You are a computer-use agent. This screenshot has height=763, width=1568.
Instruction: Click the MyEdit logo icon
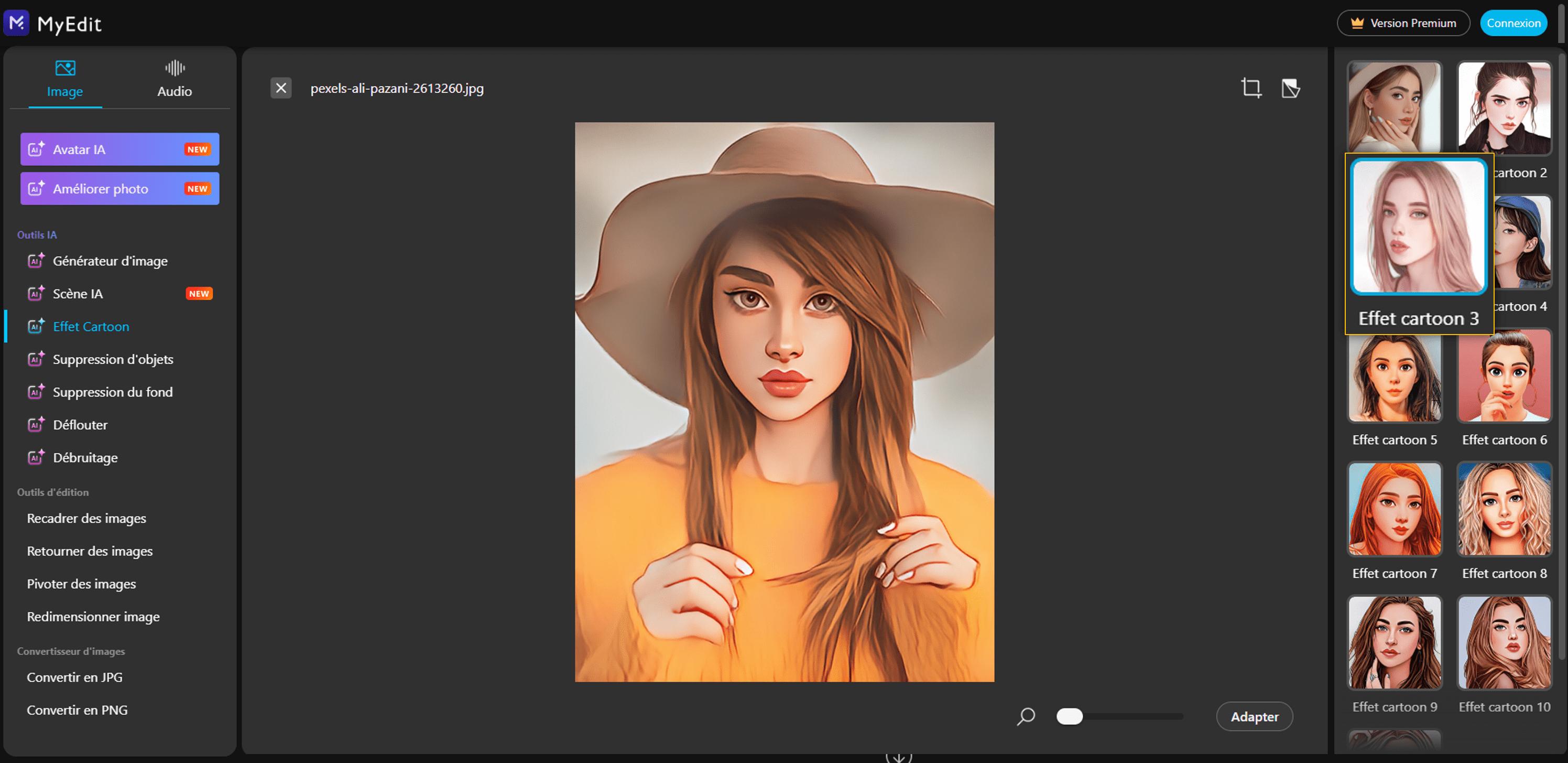click(16, 23)
